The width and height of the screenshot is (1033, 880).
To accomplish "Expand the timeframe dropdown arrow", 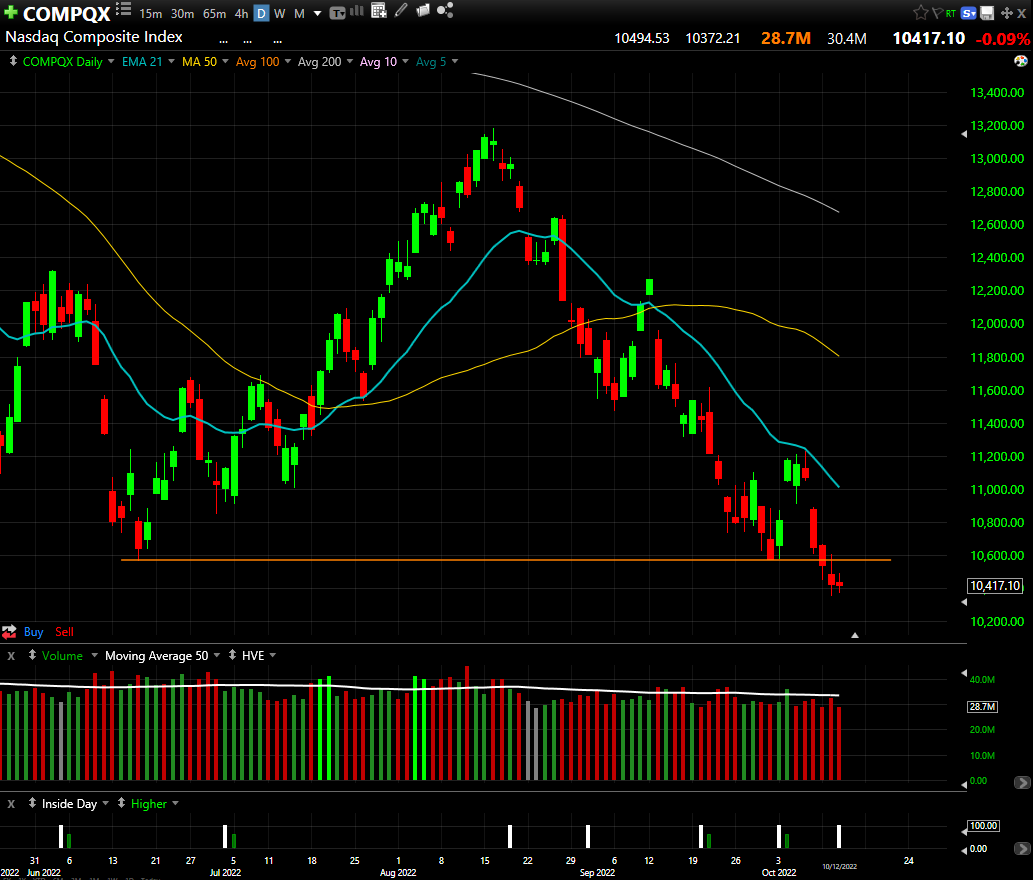I will pyautogui.click(x=317, y=13).
